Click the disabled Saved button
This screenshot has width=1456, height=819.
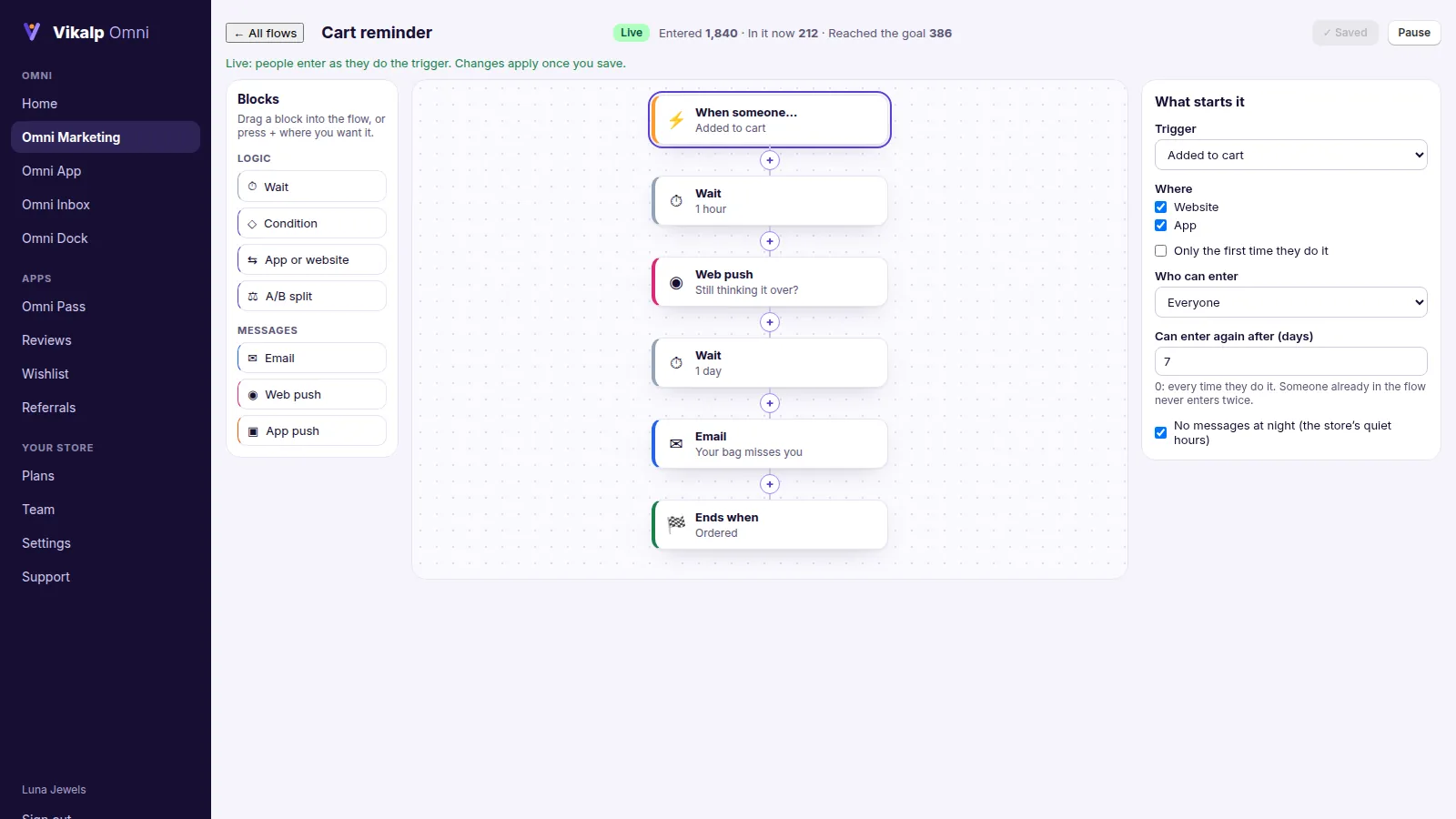(1345, 33)
